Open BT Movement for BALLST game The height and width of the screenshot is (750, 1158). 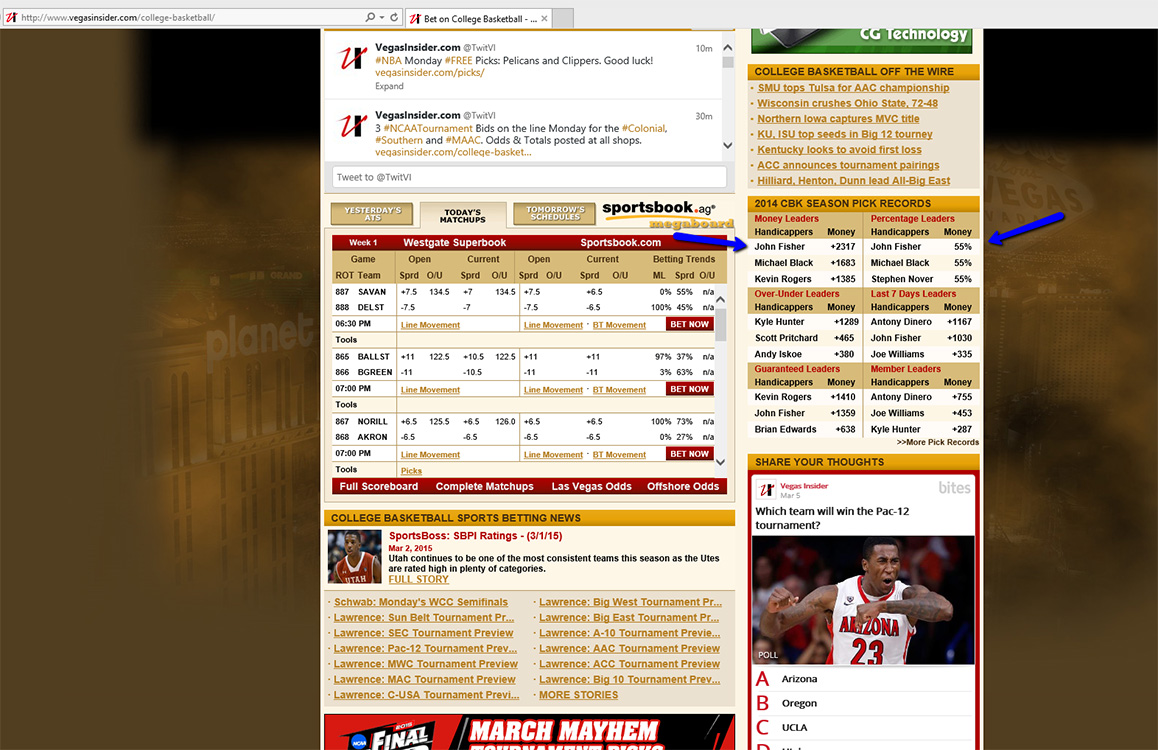point(619,390)
